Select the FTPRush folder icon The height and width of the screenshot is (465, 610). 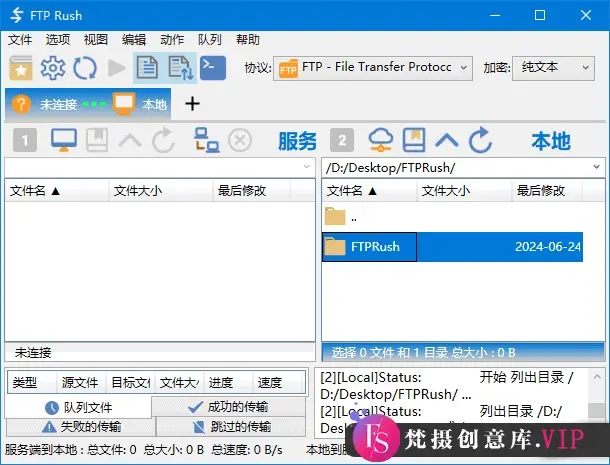coord(335,246)
